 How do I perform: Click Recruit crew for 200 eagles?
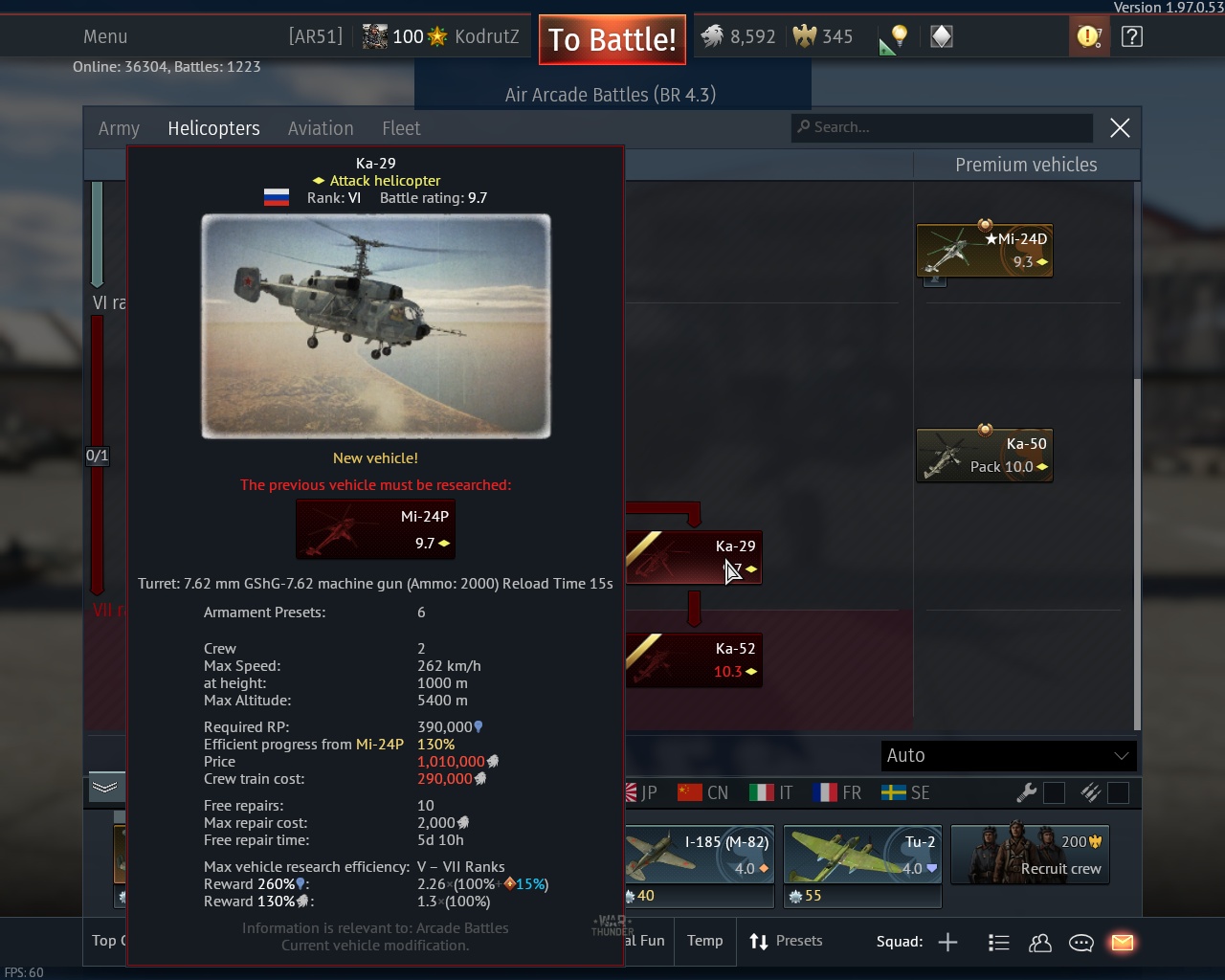point(1030,854)
